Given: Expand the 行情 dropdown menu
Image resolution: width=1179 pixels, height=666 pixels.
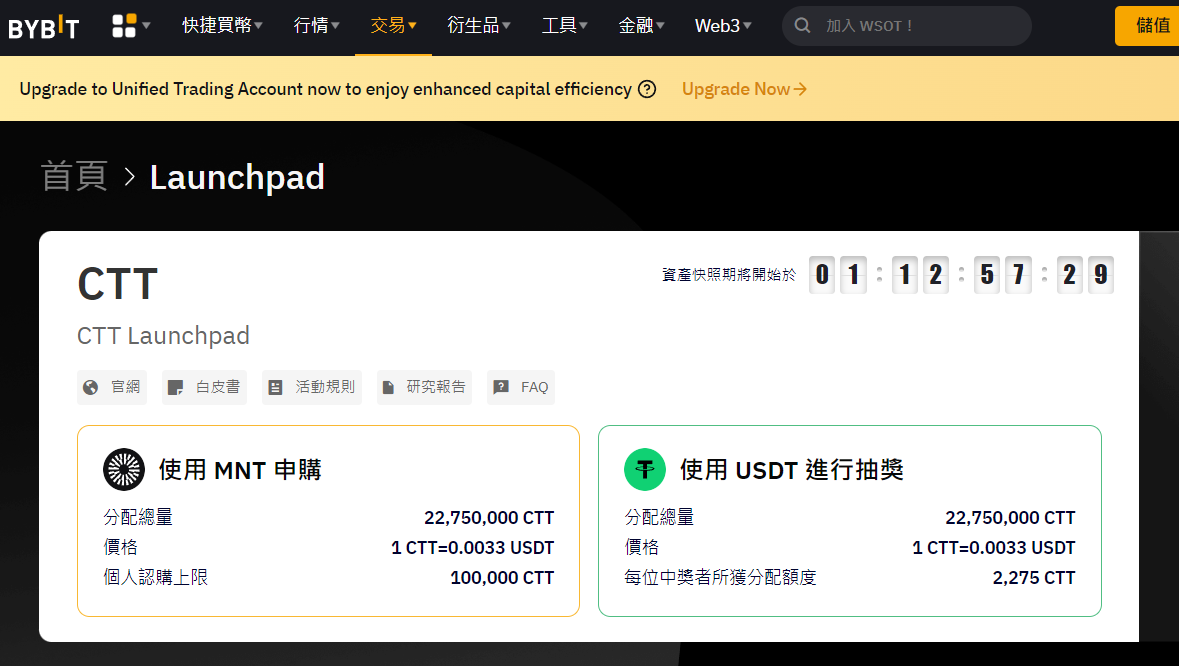Looking at the screenshot, I should 317,26.
